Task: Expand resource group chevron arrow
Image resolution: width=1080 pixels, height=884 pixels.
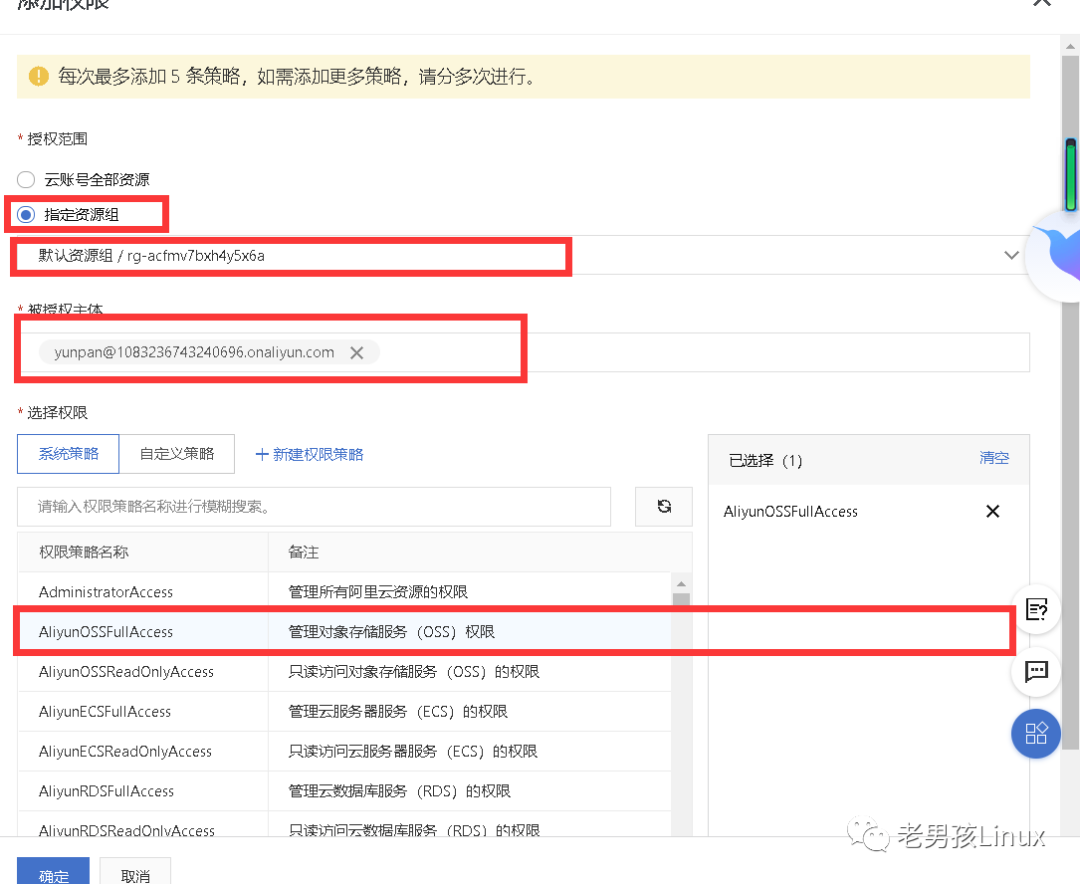Action: pyautogui.click(x=1011, y=256)
